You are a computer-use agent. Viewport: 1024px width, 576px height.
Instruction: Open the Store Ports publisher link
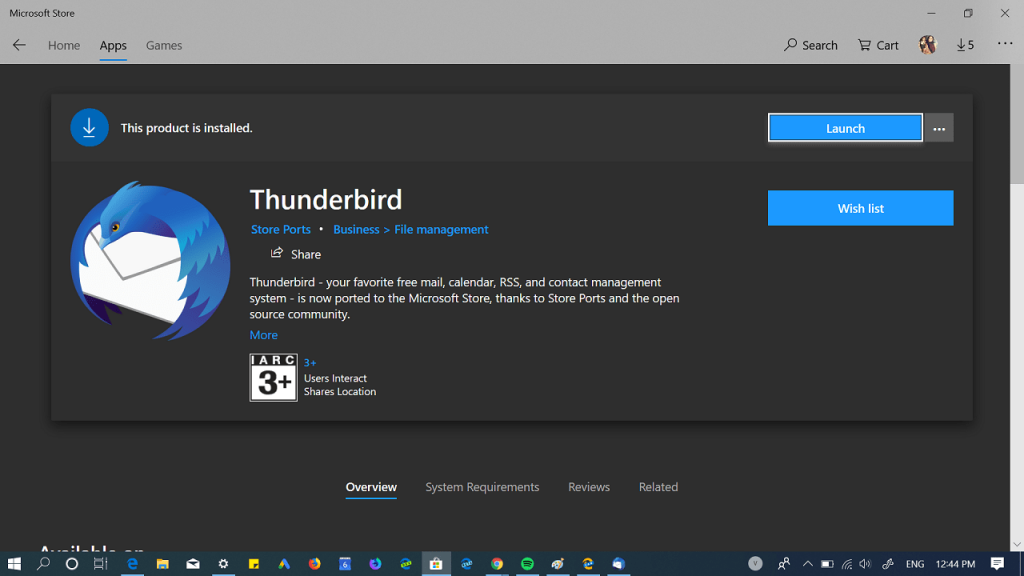281,229
